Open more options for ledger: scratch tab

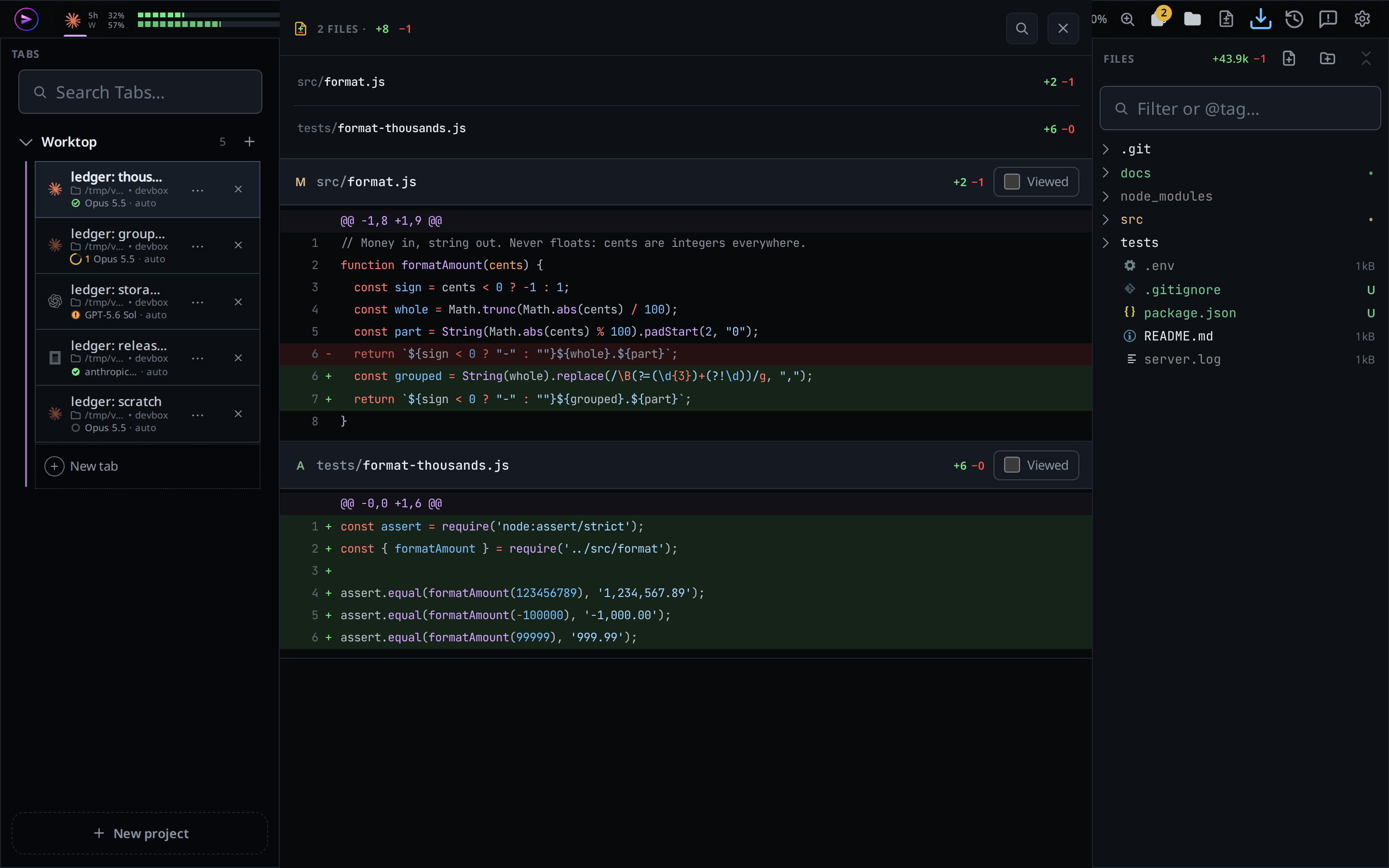197,415
